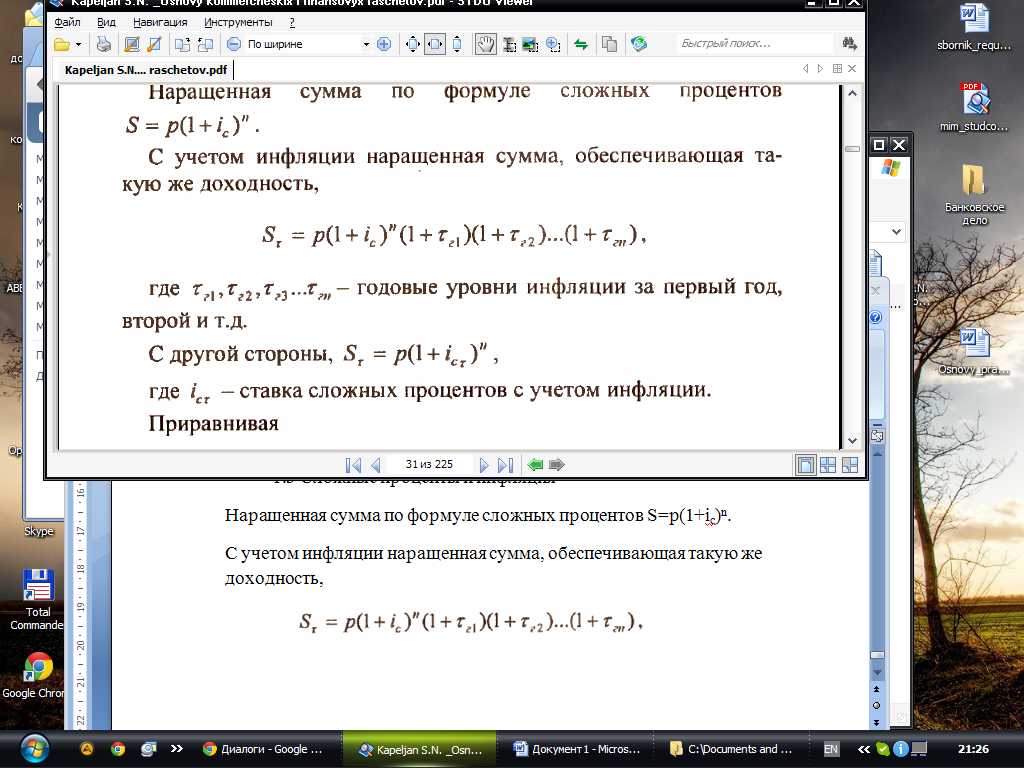Image resolution: width=1024 pixels, height=768 pixels.
Task: Click next tab arrow on tab bar
Action: 820,69
